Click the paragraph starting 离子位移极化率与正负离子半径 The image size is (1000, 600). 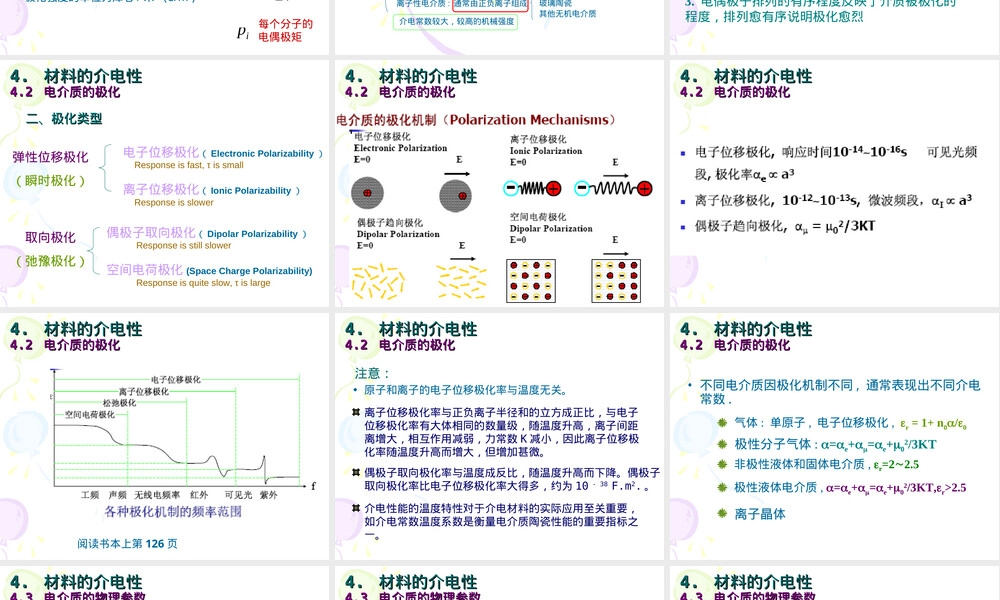[502, 432]
